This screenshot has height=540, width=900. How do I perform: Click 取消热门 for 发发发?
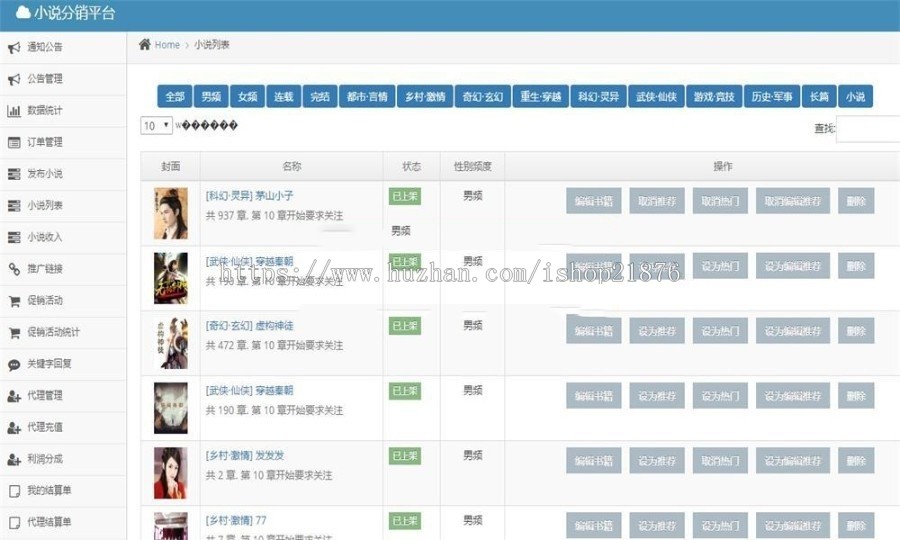pos(720,461)
